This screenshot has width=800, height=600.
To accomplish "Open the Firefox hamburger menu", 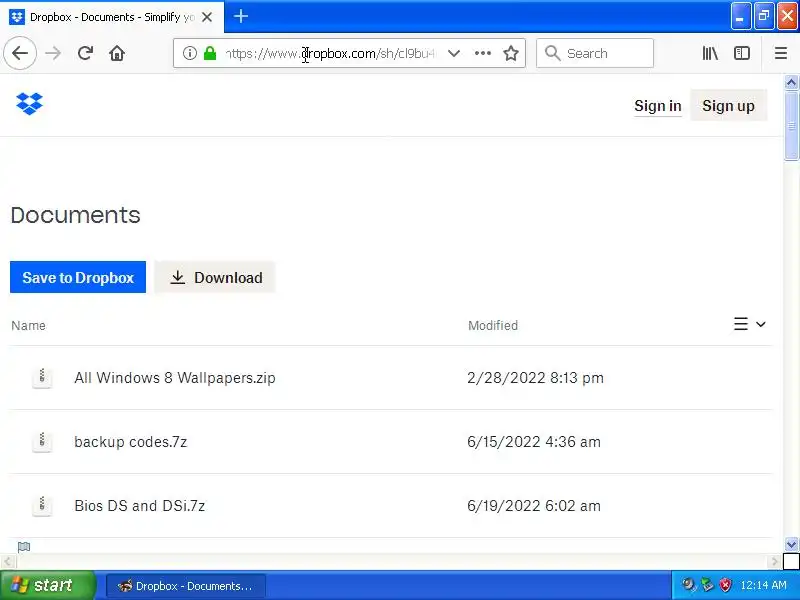I will click(x=781, y=53).
